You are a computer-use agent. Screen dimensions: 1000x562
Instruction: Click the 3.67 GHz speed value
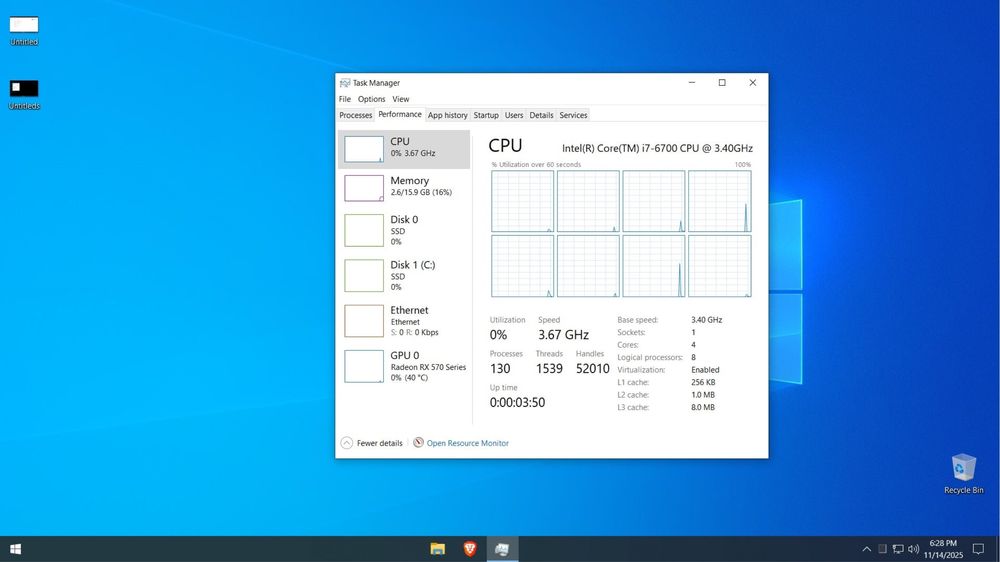563,334
